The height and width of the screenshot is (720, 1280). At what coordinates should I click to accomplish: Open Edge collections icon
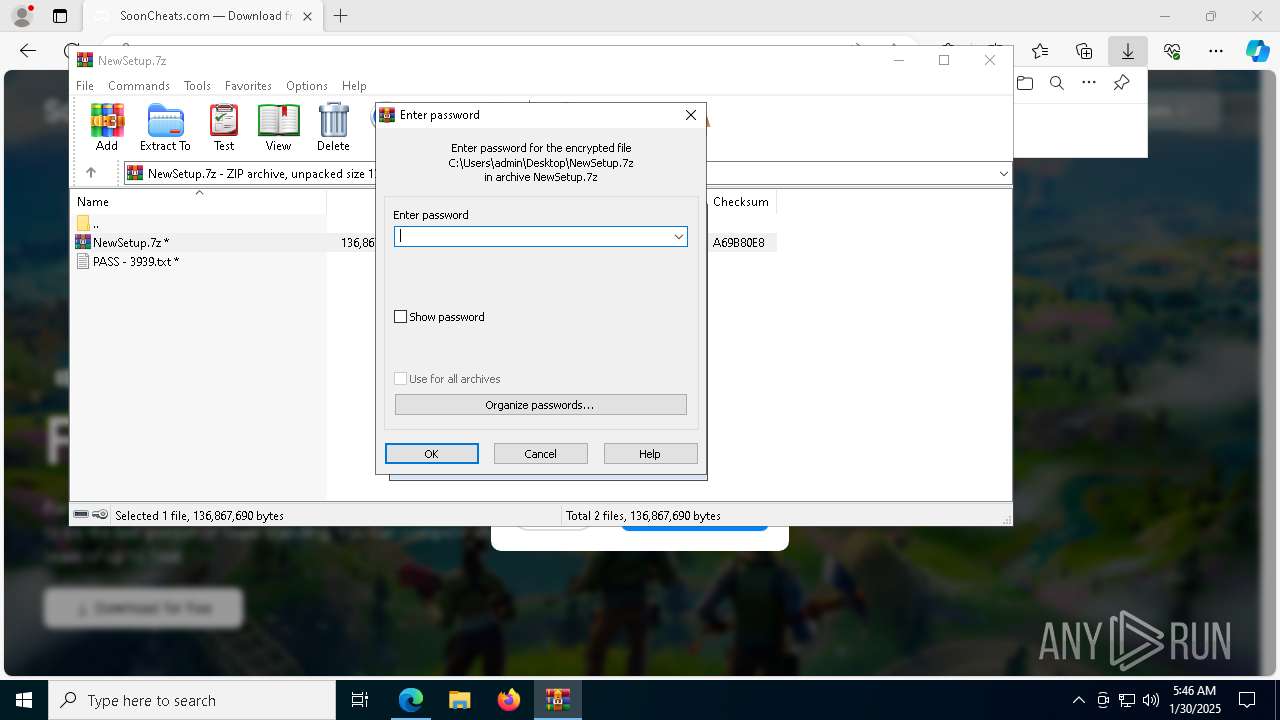1084,51
